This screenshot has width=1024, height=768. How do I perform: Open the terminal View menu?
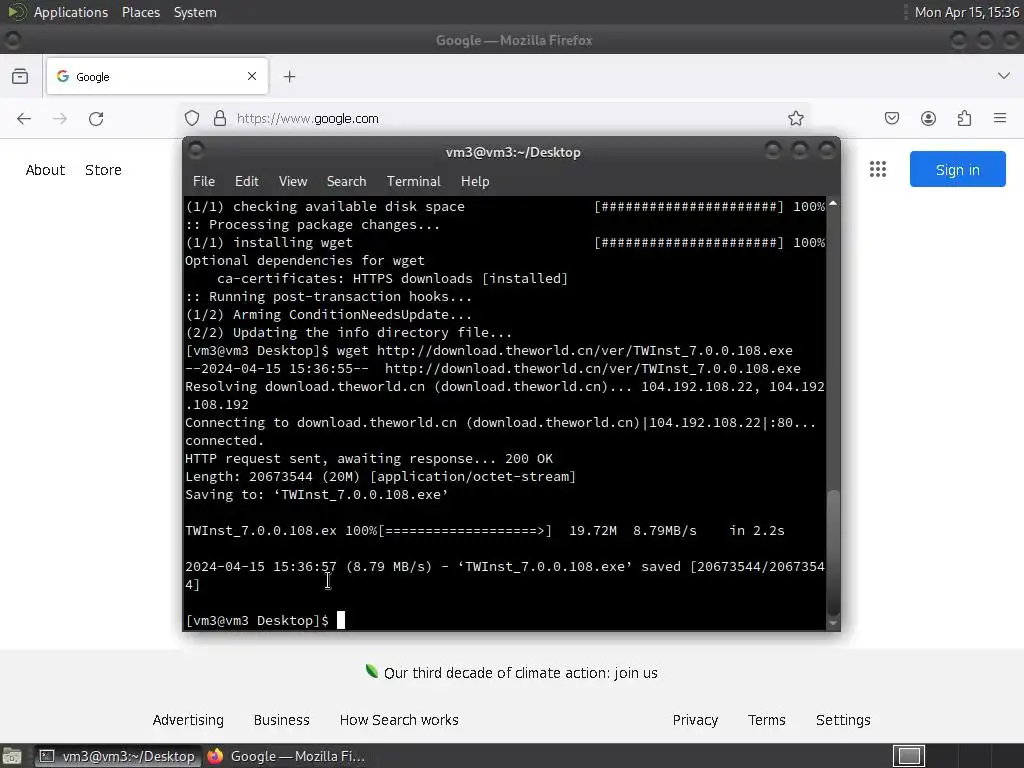coord(293,181)
